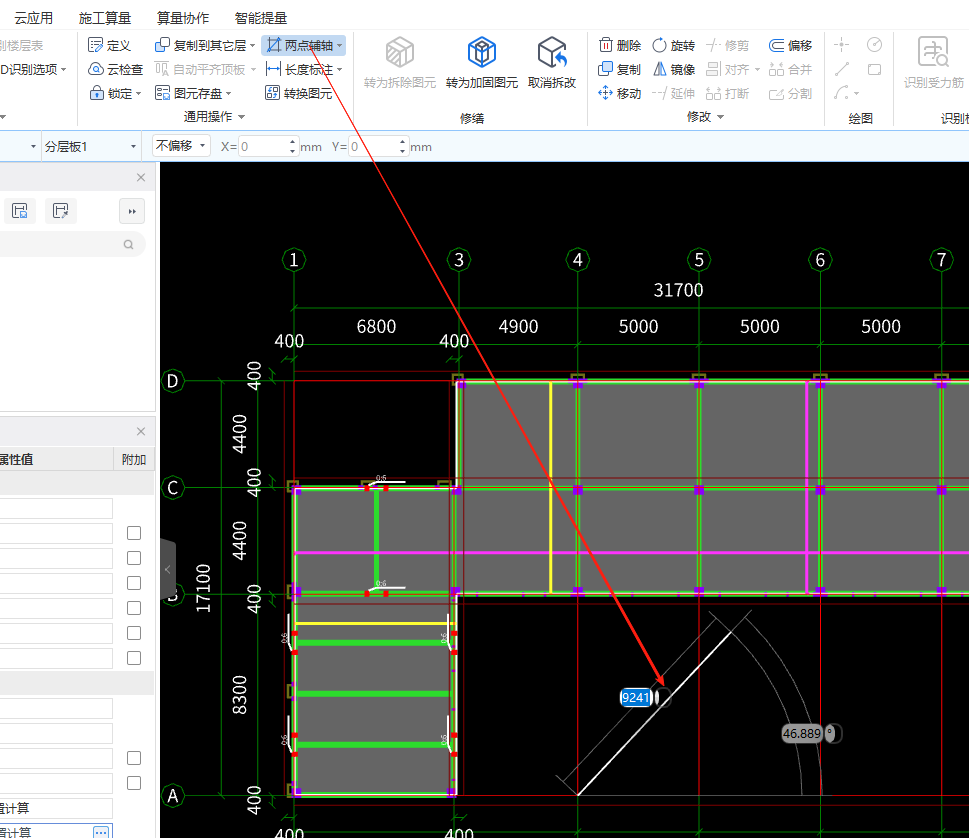The height and width of the screenshot is (838, 969).
Task: Increase the Y offset stepper
Action: [x=403, y=142]
